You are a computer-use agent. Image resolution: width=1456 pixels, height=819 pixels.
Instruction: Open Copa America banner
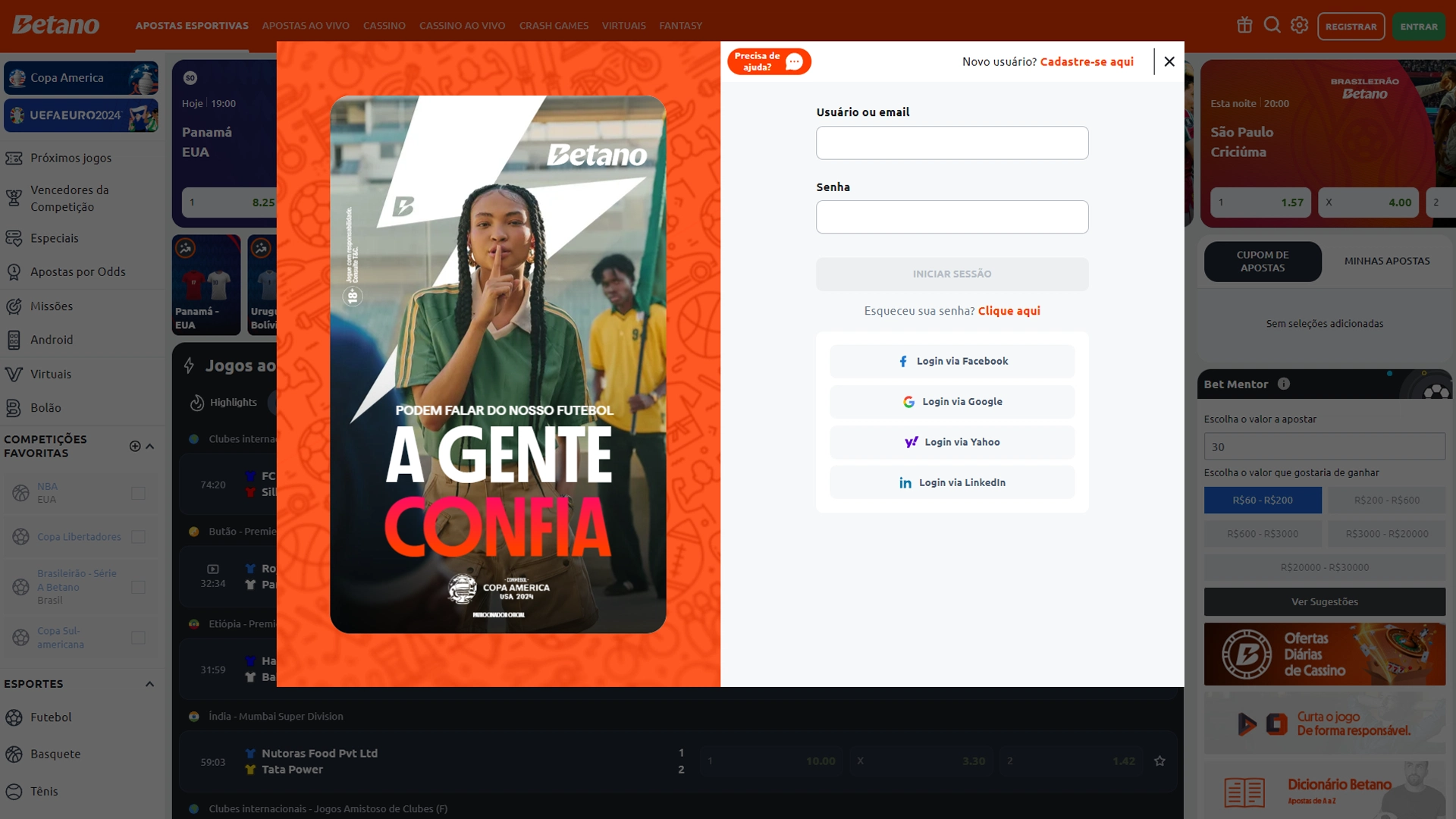(81, 78)
